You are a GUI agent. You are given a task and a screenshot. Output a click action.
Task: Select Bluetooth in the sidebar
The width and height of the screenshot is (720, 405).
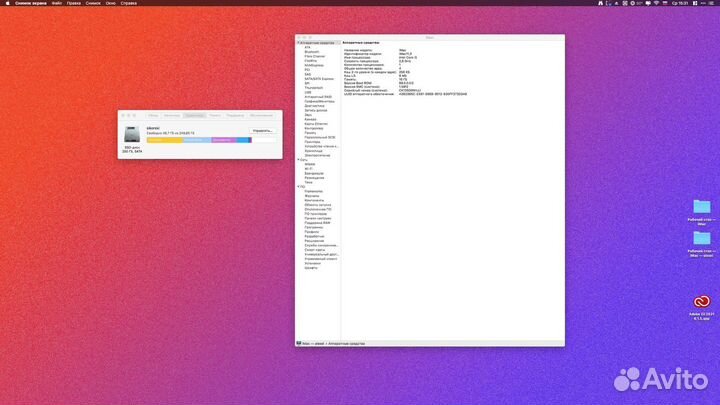pyautogui.click(x=312, y=52)
